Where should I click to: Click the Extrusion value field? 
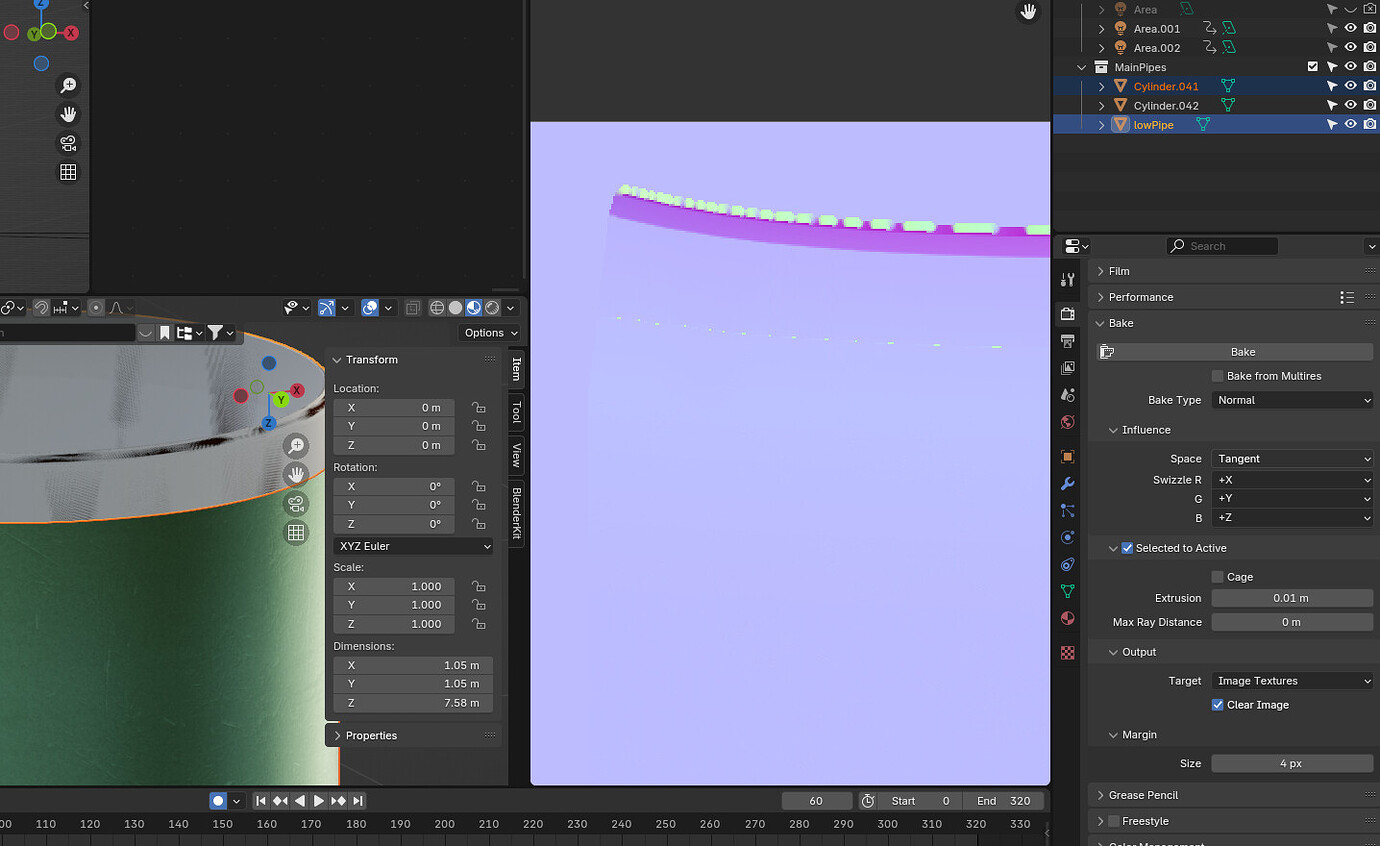tap(1292, 597)
